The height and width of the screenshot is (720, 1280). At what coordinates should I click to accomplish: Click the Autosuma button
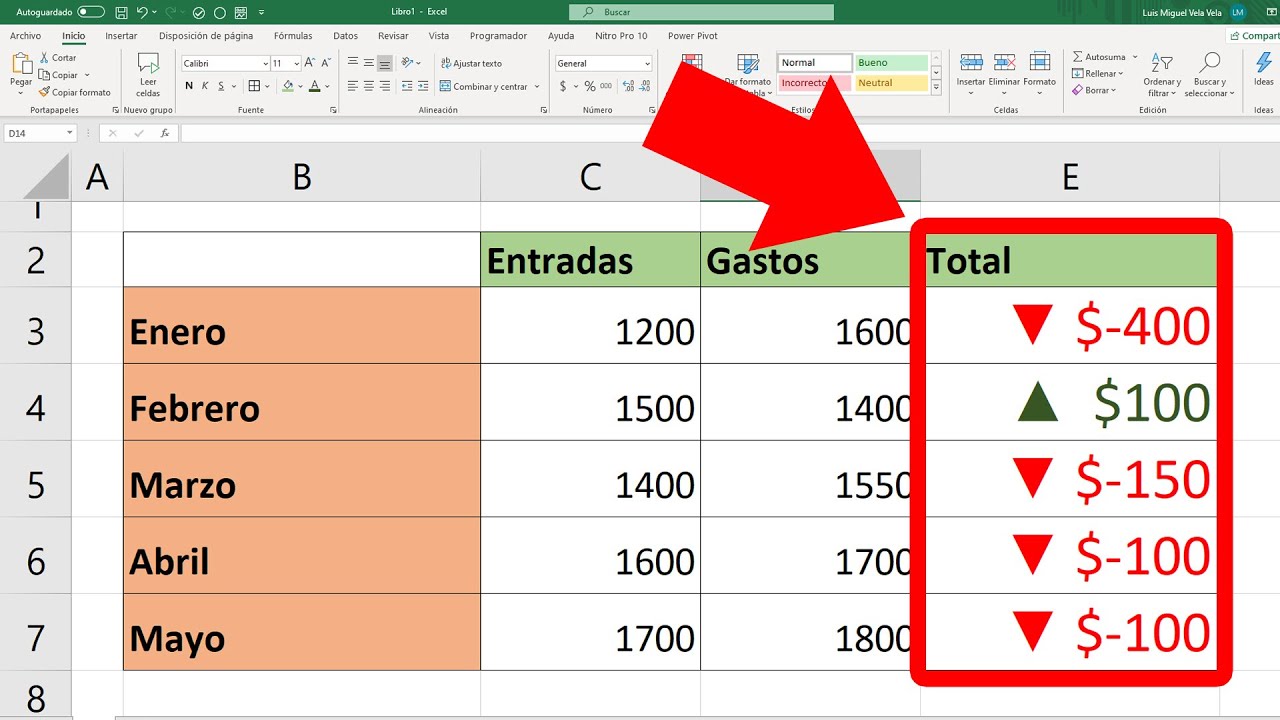pyautogui.click(x=1099, y=57)
